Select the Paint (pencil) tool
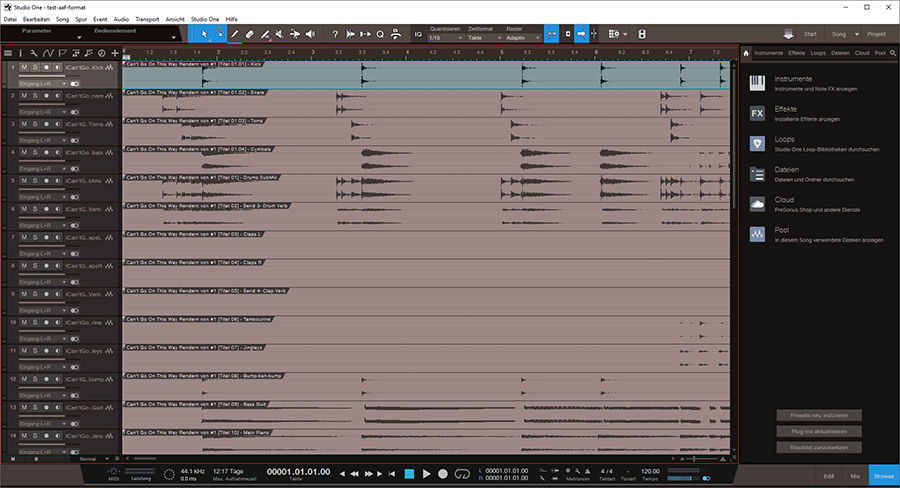The width and height of the screenshot is (900, 488). point(234,34)
